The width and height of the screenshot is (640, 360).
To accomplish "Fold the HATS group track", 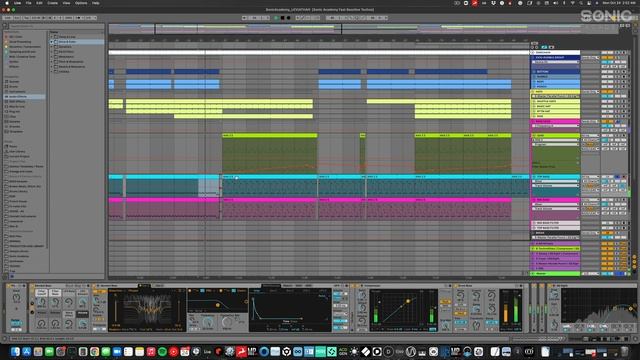I will [533, 91].
